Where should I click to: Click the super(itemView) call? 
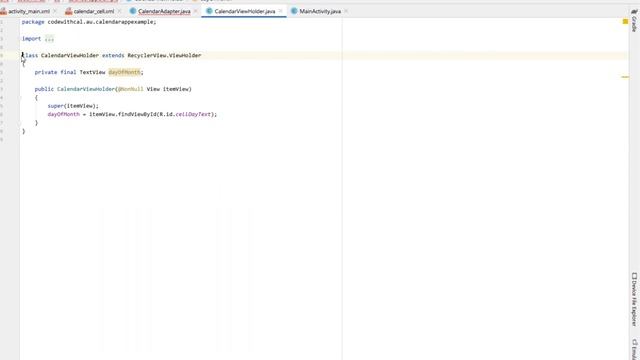(x=73, y=106)
